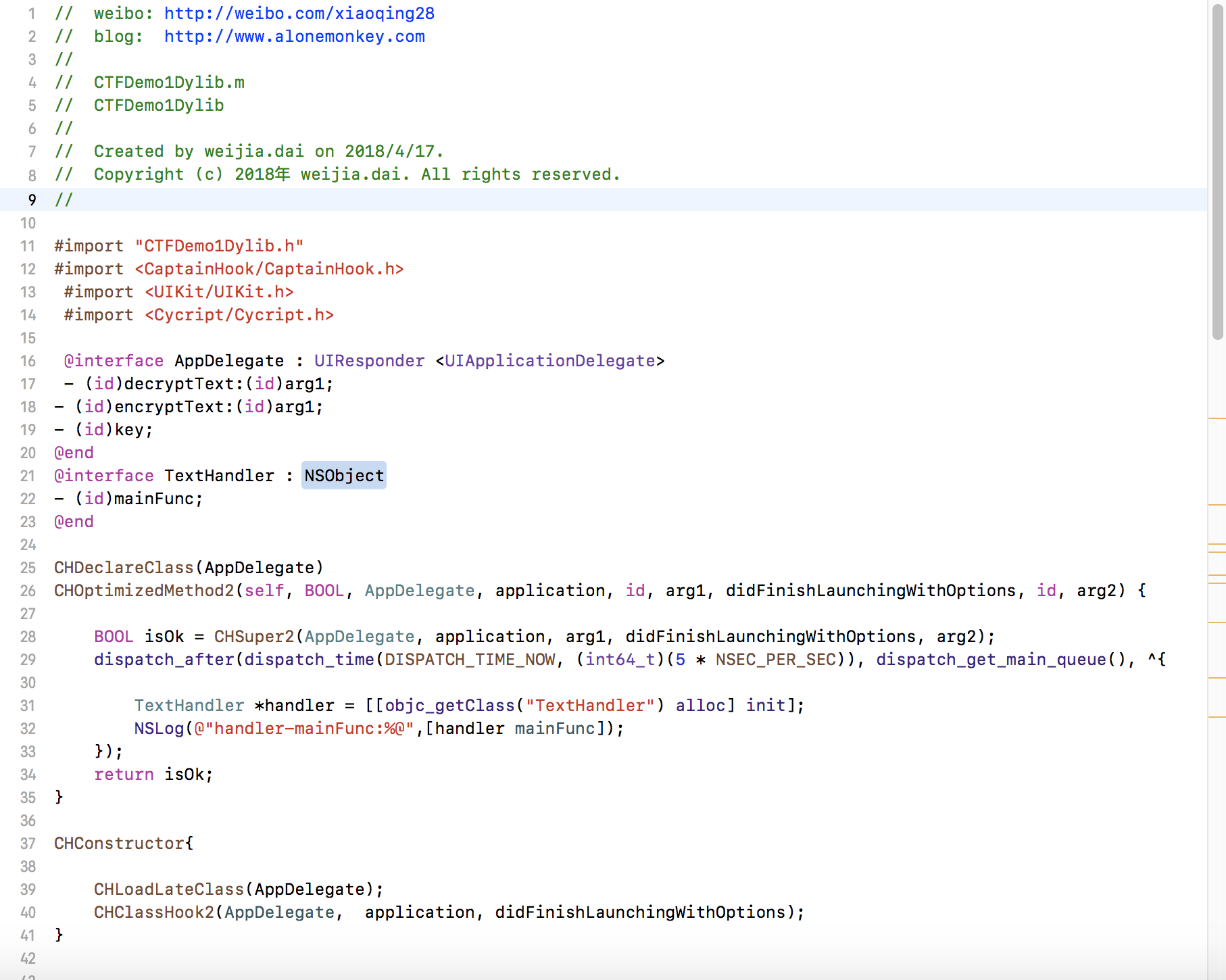This screenshot has height=980, width=1226.
Task: Click the dispatch_after function call
Action: point(164,660)
